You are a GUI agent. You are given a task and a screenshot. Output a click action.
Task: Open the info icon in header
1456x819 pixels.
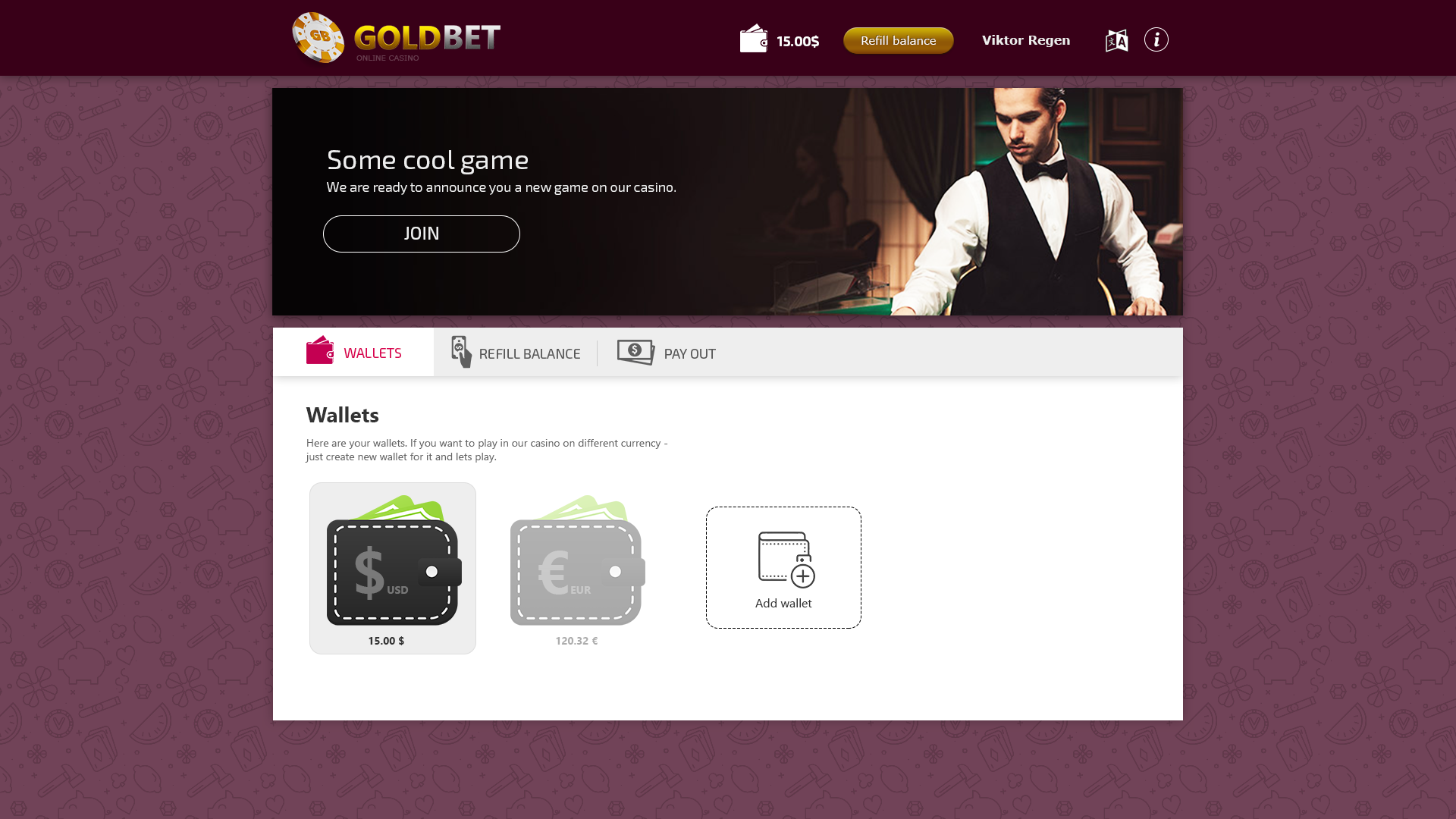coord(1156,39)
